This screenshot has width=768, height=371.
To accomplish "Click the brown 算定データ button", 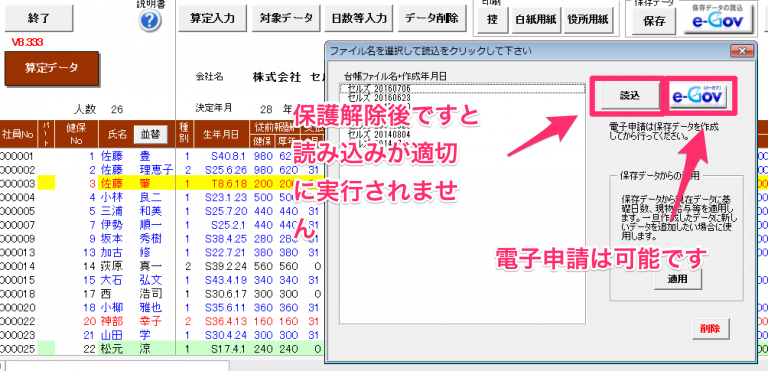I will [51, 68].
